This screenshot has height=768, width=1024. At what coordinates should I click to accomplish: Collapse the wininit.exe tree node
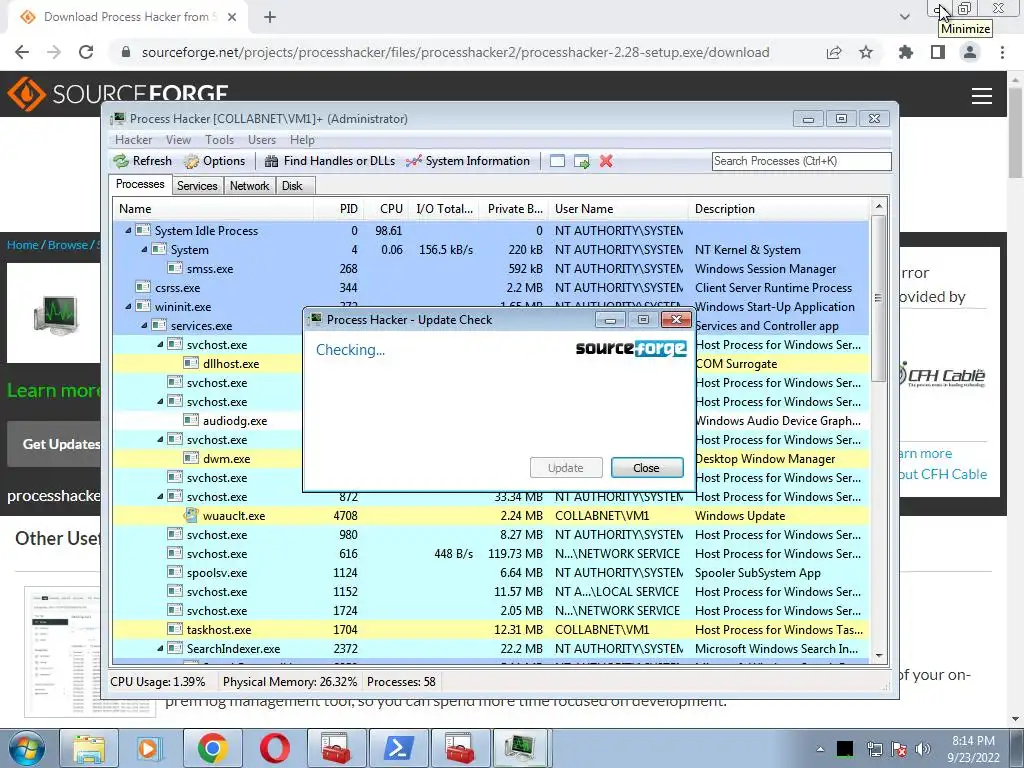point(128,307)
